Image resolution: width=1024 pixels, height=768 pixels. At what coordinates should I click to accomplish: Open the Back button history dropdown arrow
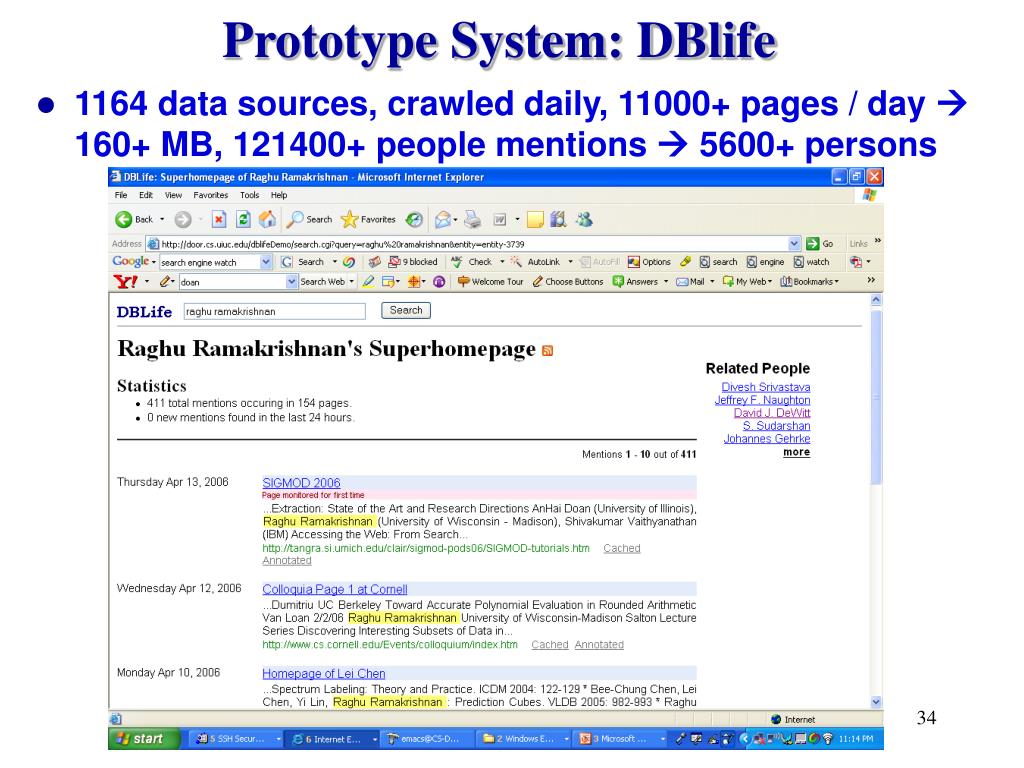click(162, 219)
